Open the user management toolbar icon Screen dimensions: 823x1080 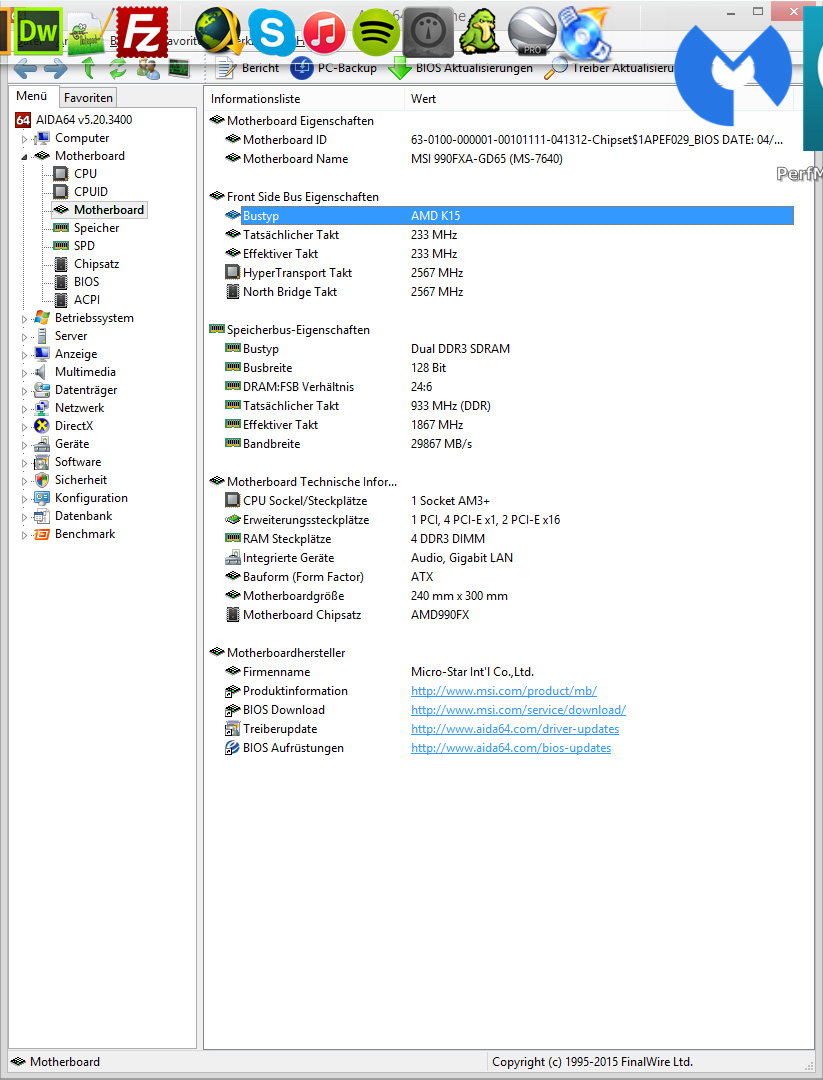point(148,68)
